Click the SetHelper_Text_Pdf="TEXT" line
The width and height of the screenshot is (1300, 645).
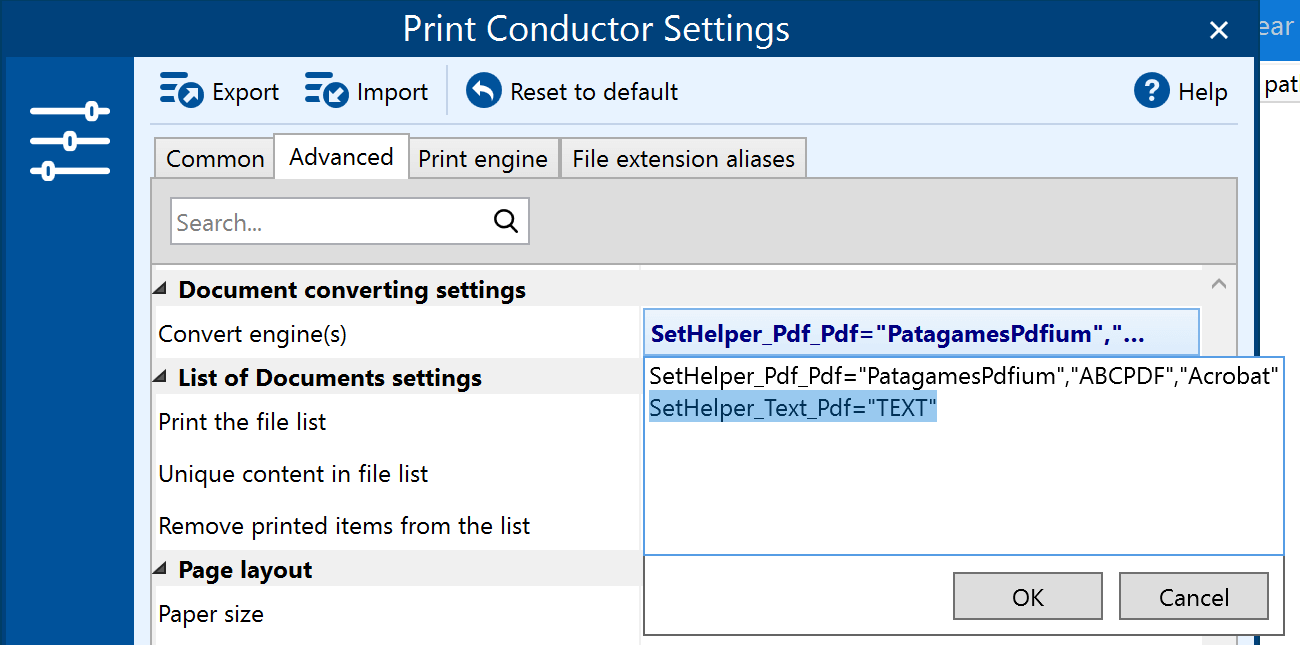pyautogui.click(x=793, y=408)
